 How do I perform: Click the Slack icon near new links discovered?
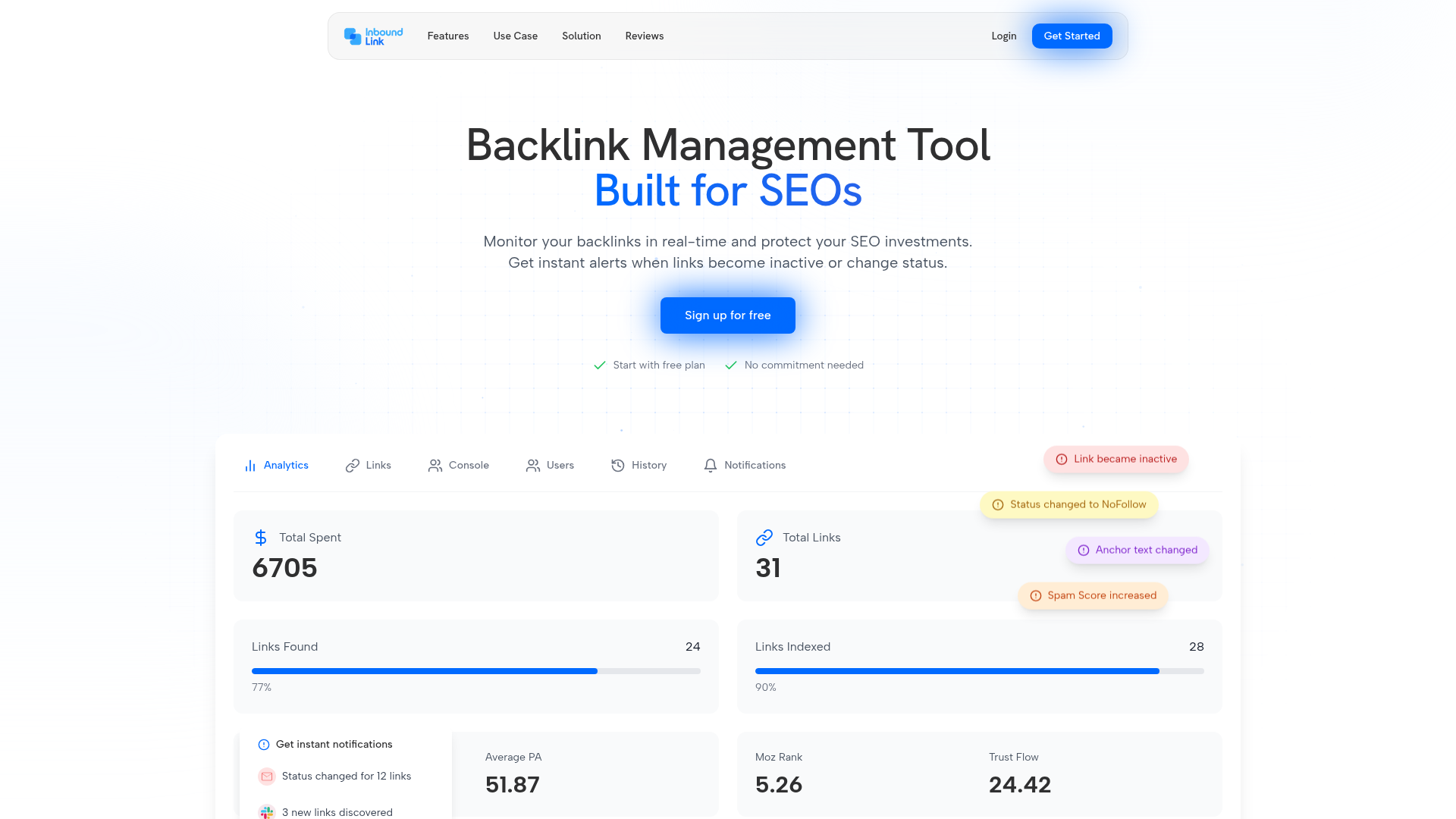point(266,812)
